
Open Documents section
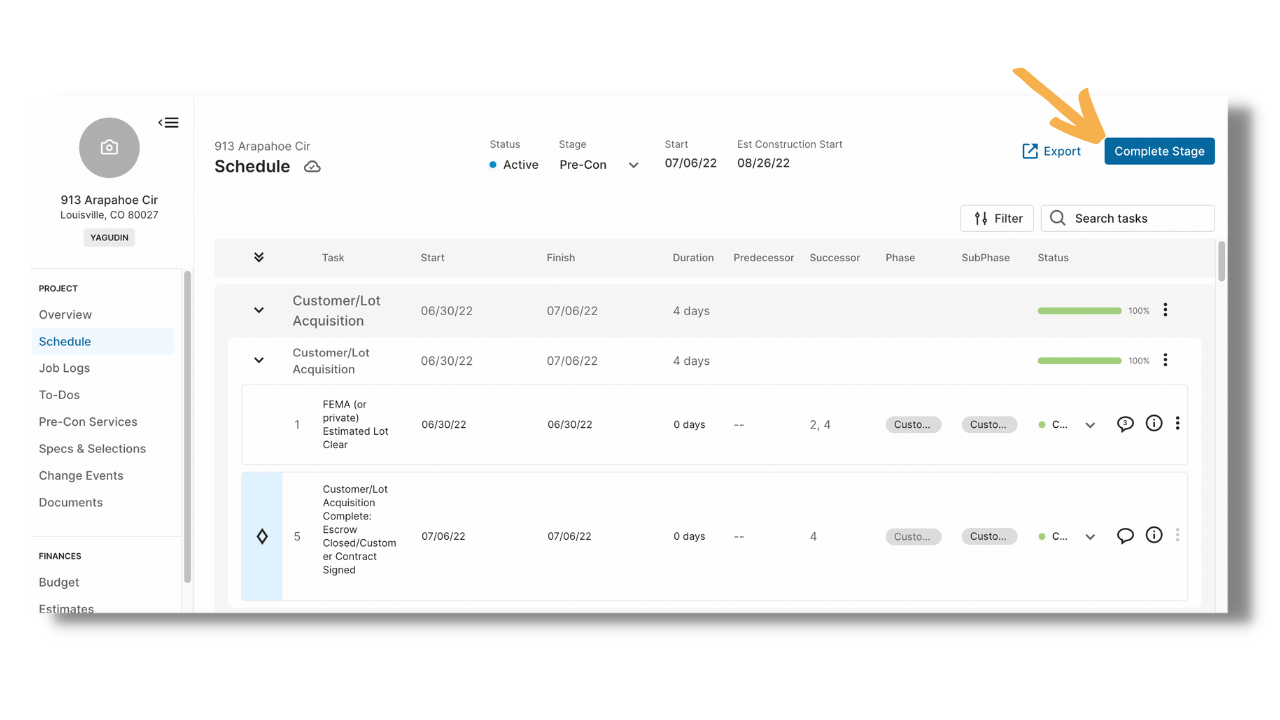pyautogui.click(x=71, y=503)
